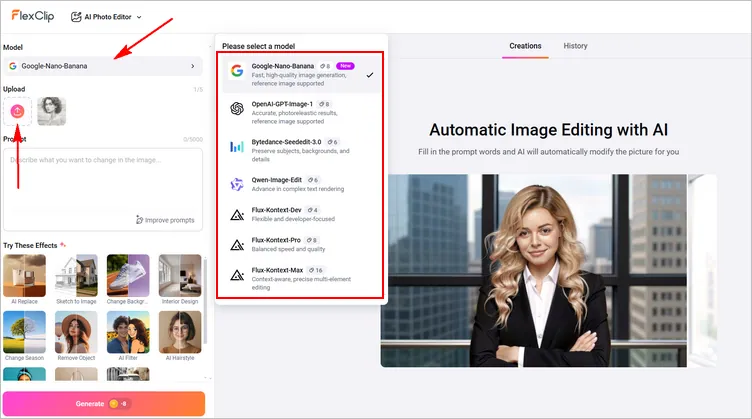Click the pink upload image button
Image resolution: width=752 pixels, height=419 pixels.
[x=17, y=111]
